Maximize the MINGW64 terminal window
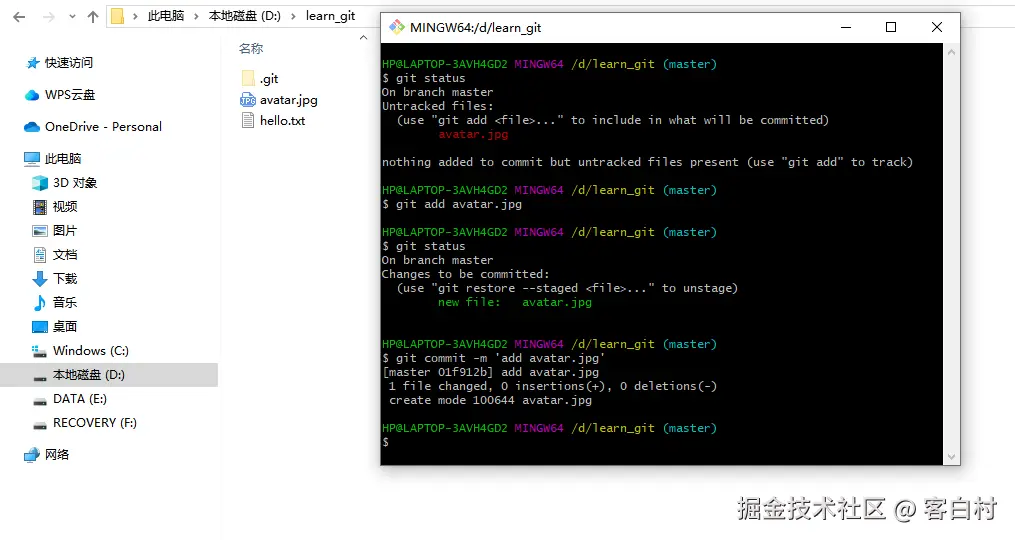 pos(891,27)
